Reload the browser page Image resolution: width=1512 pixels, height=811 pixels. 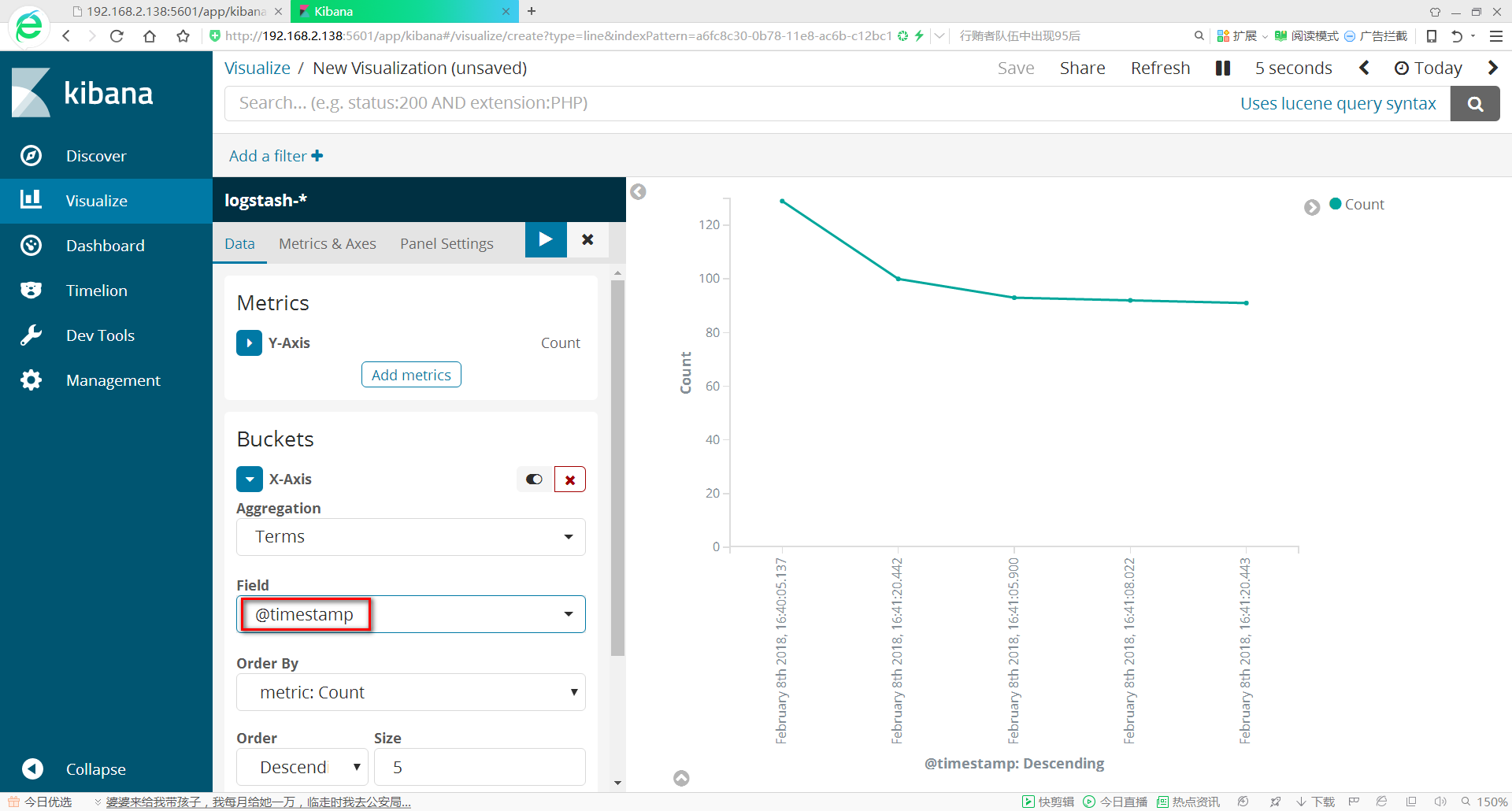[x=117, y=35]
